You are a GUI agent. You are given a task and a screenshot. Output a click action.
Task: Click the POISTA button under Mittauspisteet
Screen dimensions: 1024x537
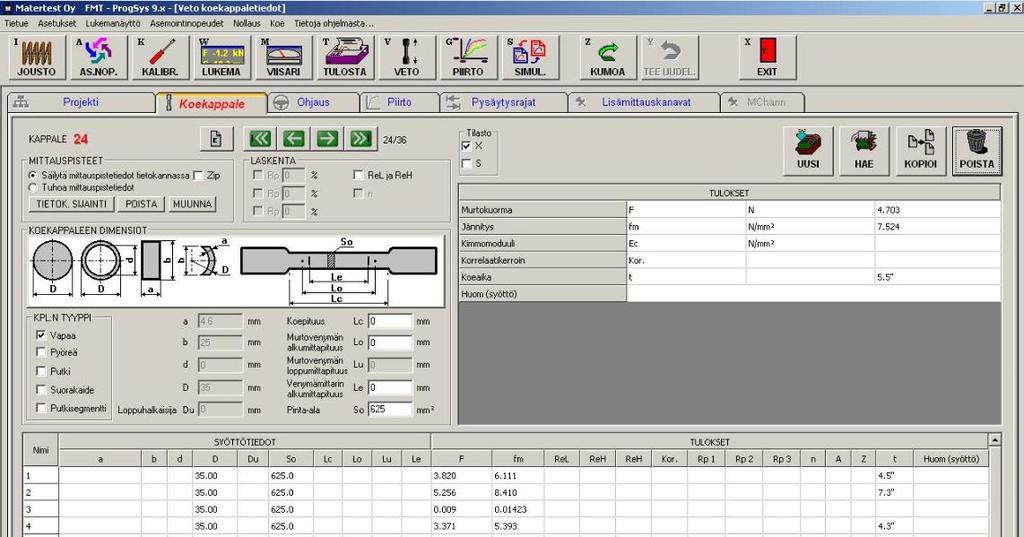coord(141,204)
